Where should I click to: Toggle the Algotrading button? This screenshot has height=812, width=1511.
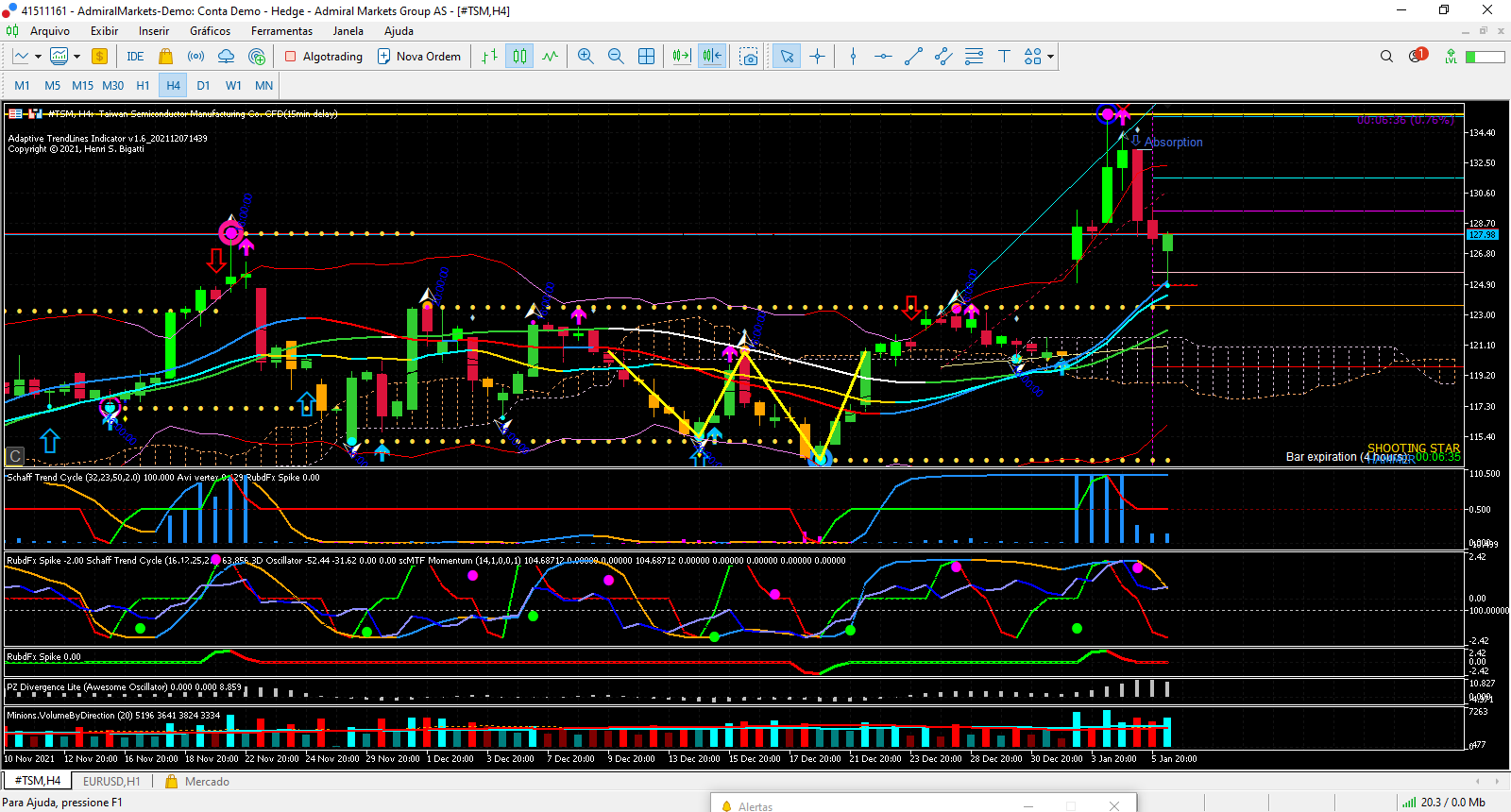(x=324, y=57)
